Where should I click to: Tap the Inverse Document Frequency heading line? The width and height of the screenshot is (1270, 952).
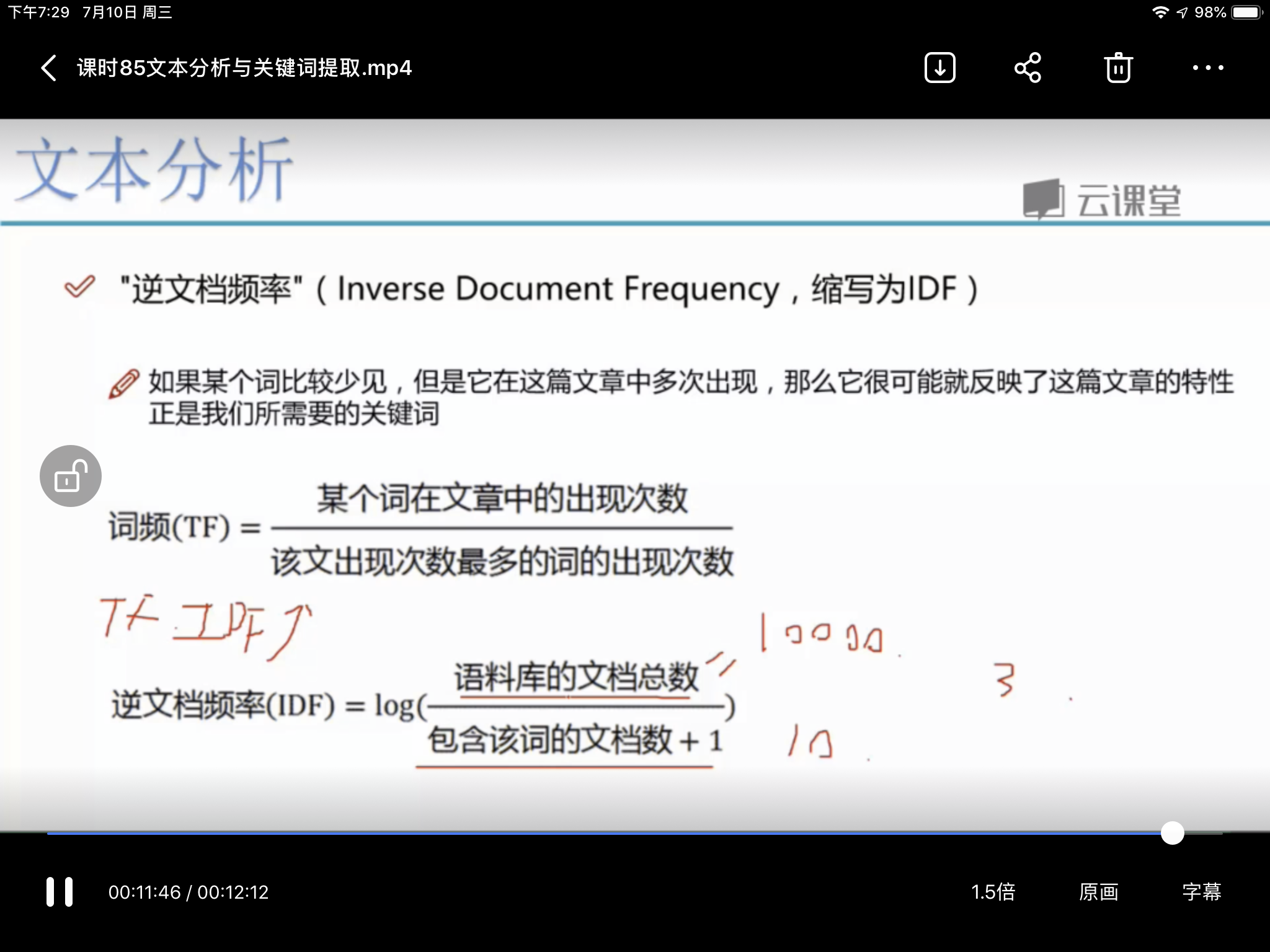[549, 289]
